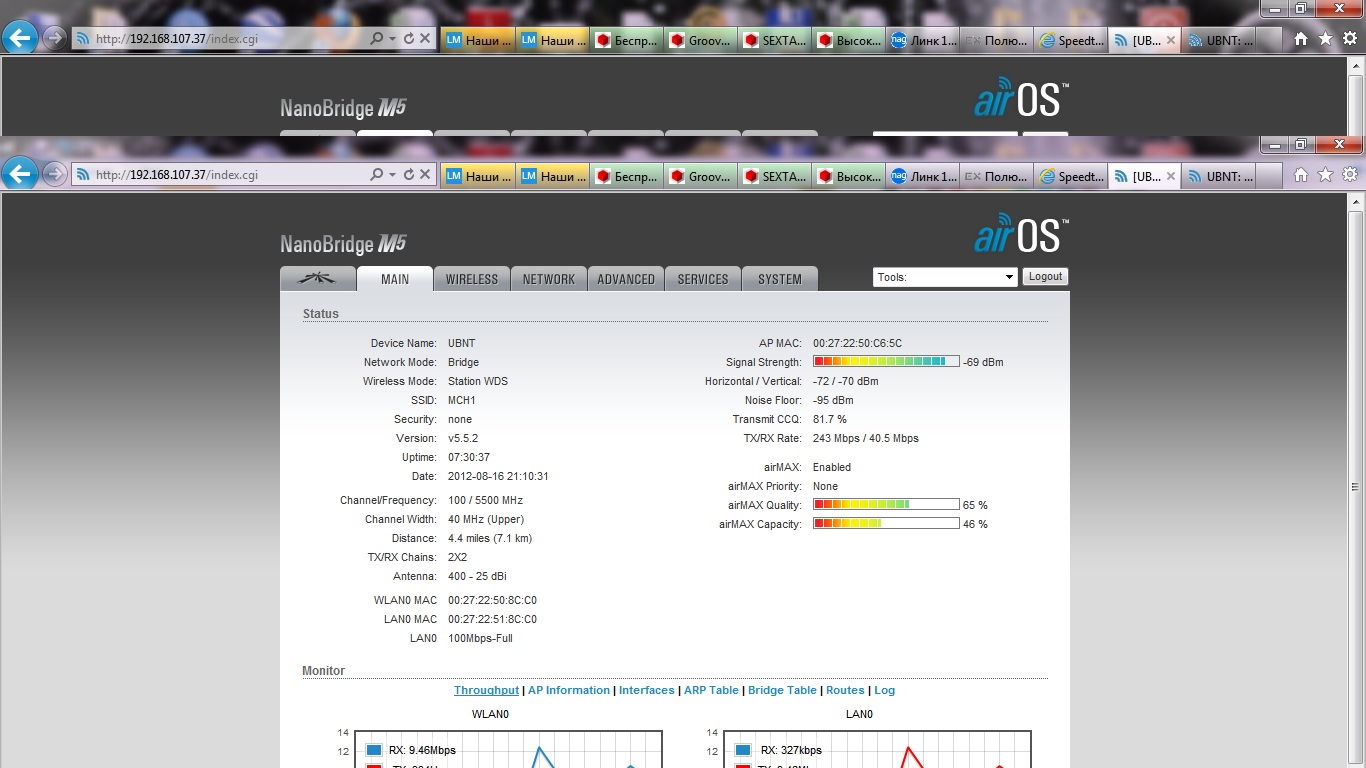Viewport: 1366px width, 768px height.
Task: Go back in the background browser window
Action: pyautogui.click(x=20, y=38)
